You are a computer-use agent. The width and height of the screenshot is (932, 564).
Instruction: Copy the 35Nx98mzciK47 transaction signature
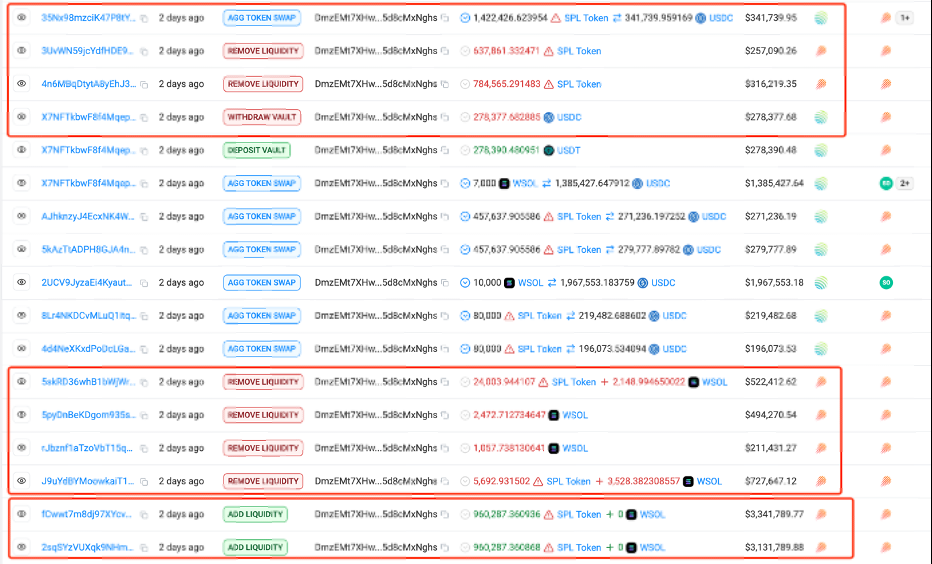click(144, 18)
